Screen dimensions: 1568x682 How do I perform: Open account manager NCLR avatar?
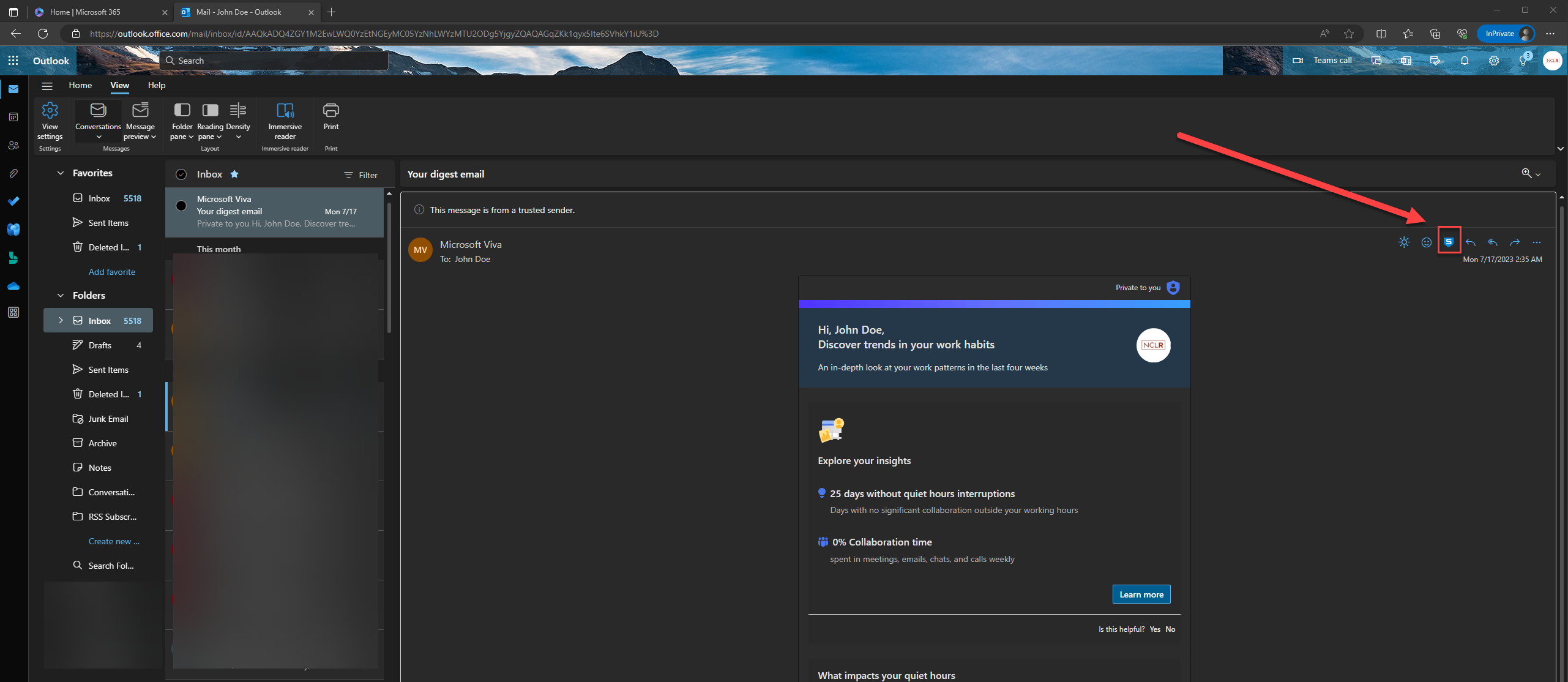click(x=1553, y=61)
